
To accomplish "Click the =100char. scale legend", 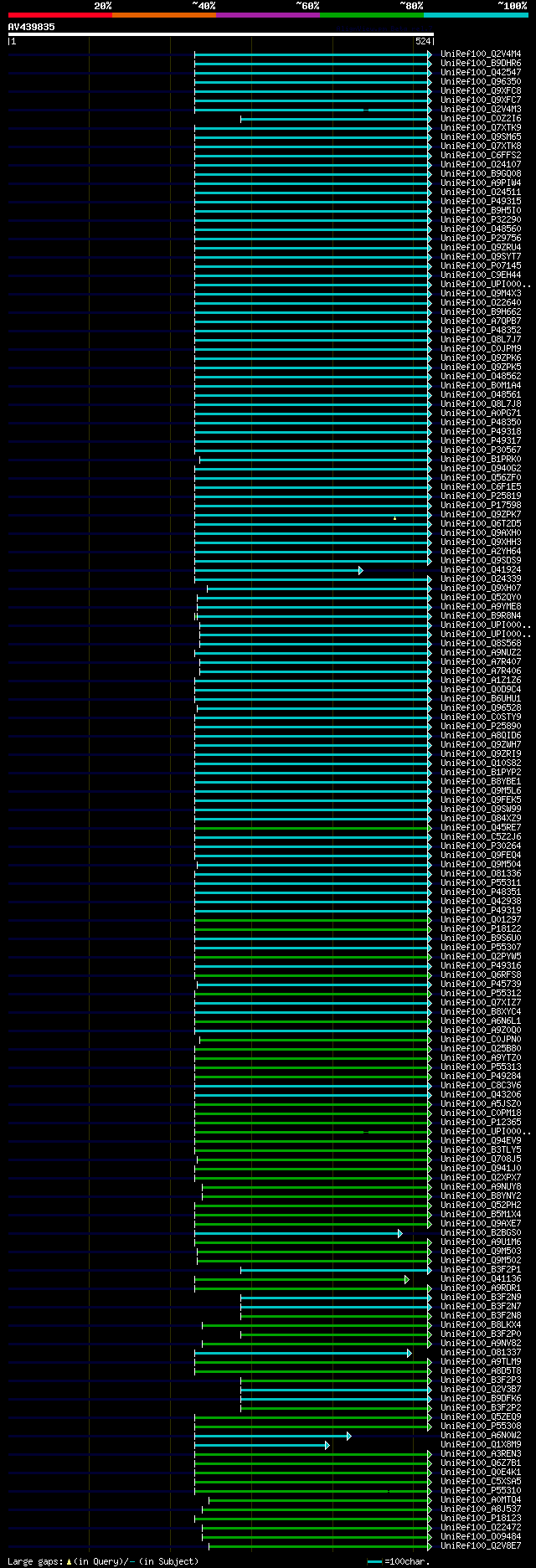I will click(399, 1561).
